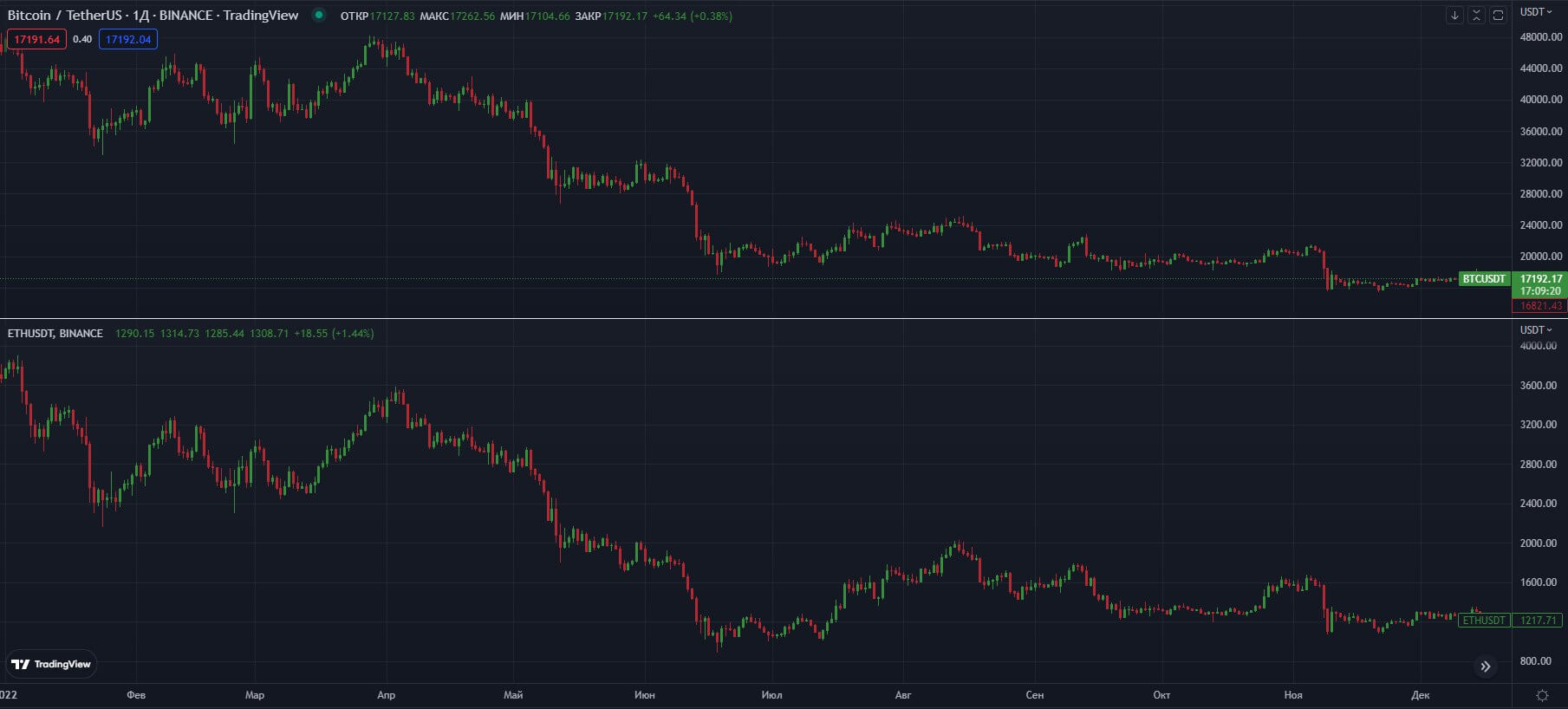
Task: Click the red 16821.43 price label
Action: pyautogui.click(x=1539, y=306)
